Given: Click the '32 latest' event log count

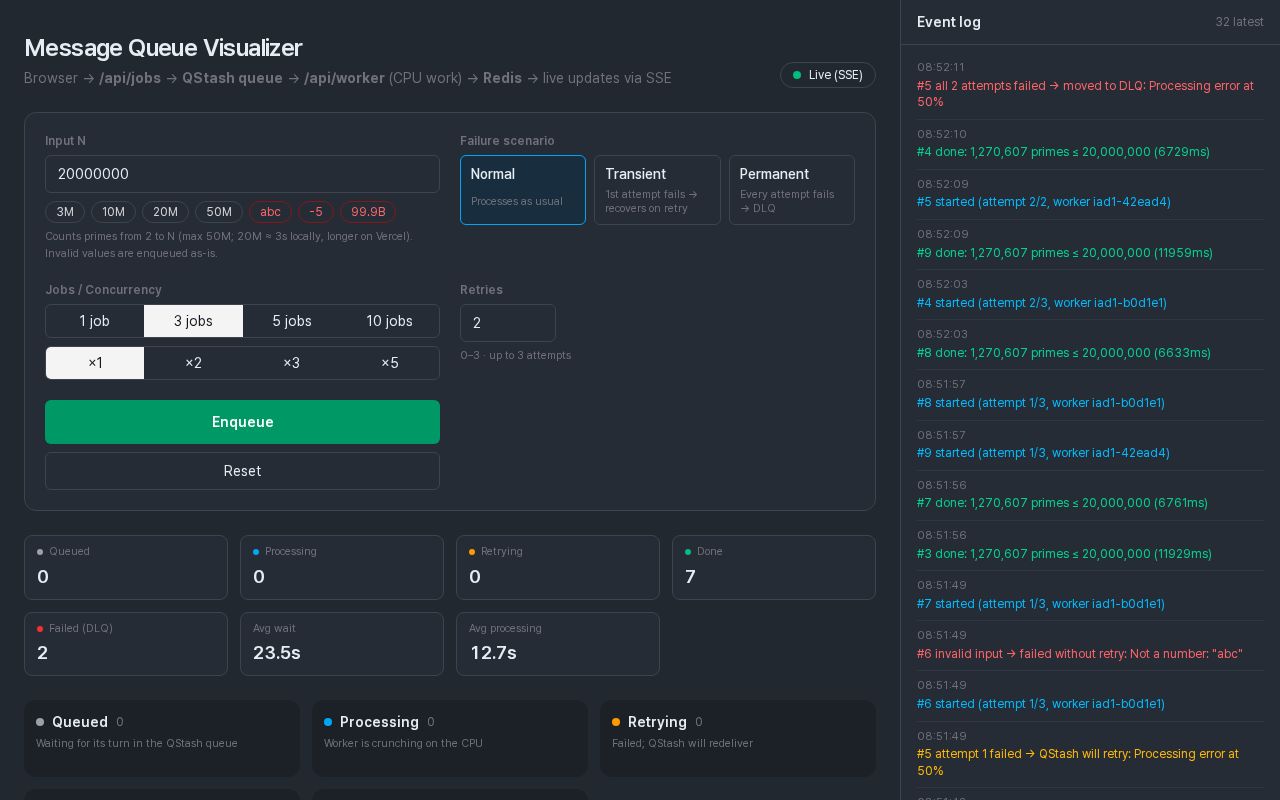Looking at the screenshot, I should coord(1240,22).
